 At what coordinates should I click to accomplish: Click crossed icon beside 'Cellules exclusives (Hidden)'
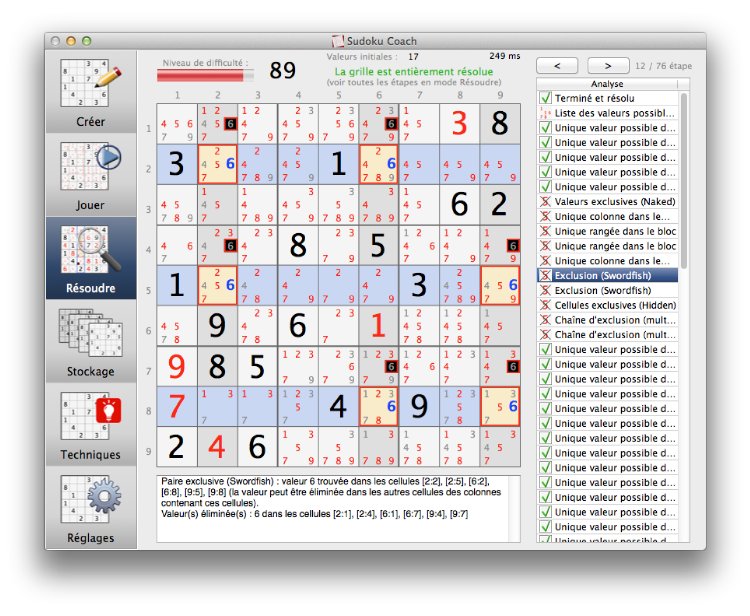tap(545, 305)
